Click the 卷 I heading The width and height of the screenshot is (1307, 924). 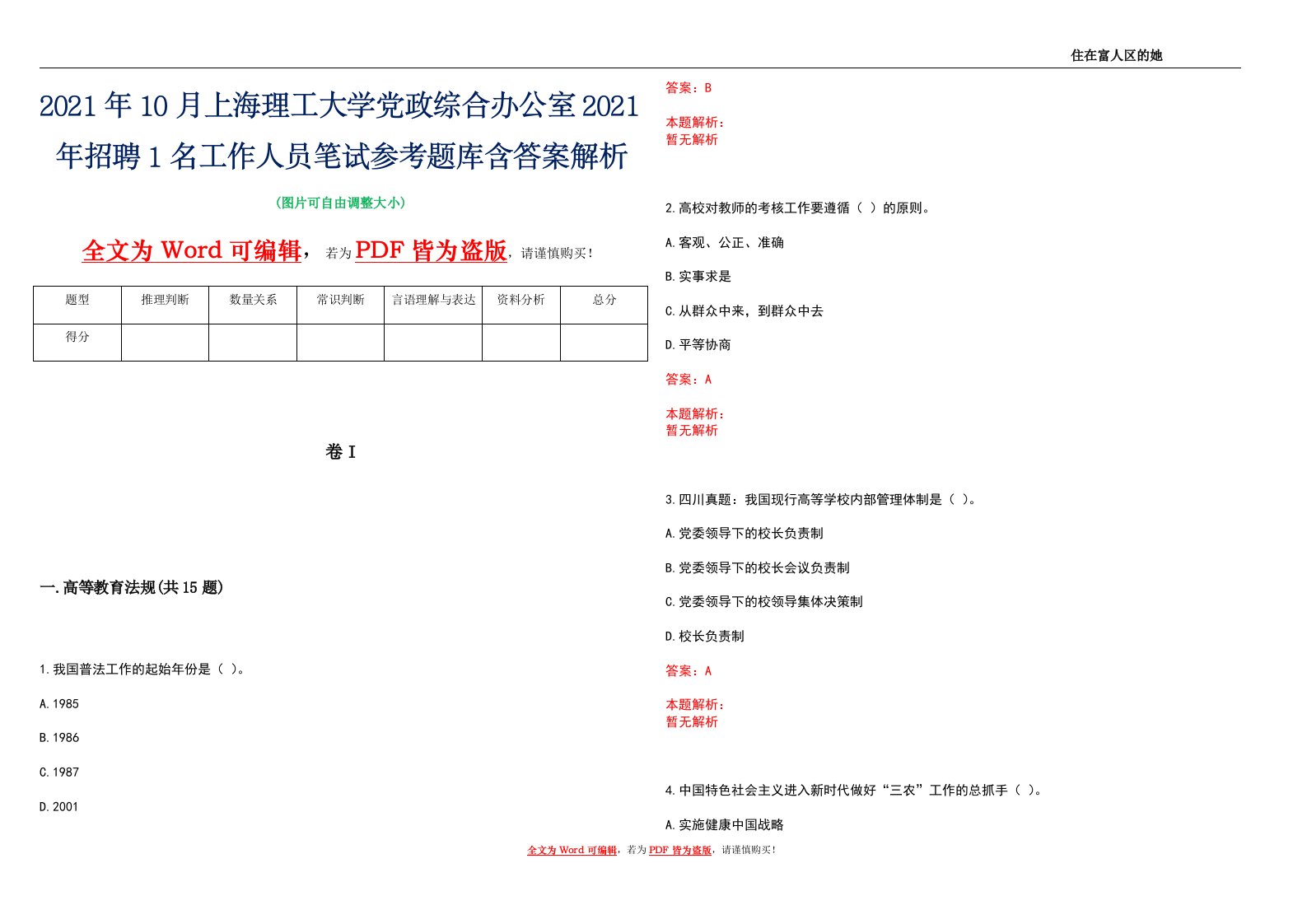point(340,451)
